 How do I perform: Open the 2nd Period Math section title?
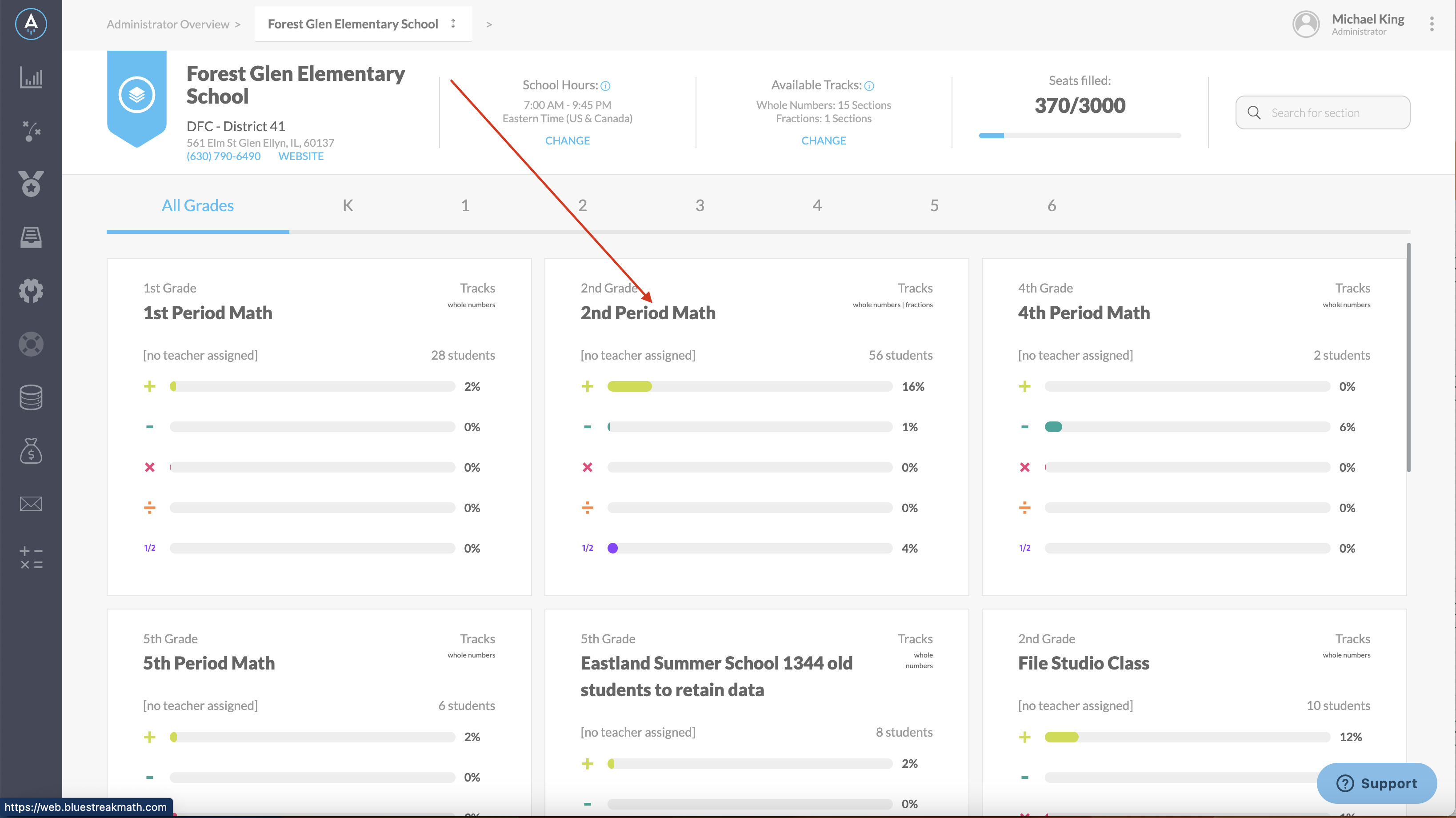[648, 313]
